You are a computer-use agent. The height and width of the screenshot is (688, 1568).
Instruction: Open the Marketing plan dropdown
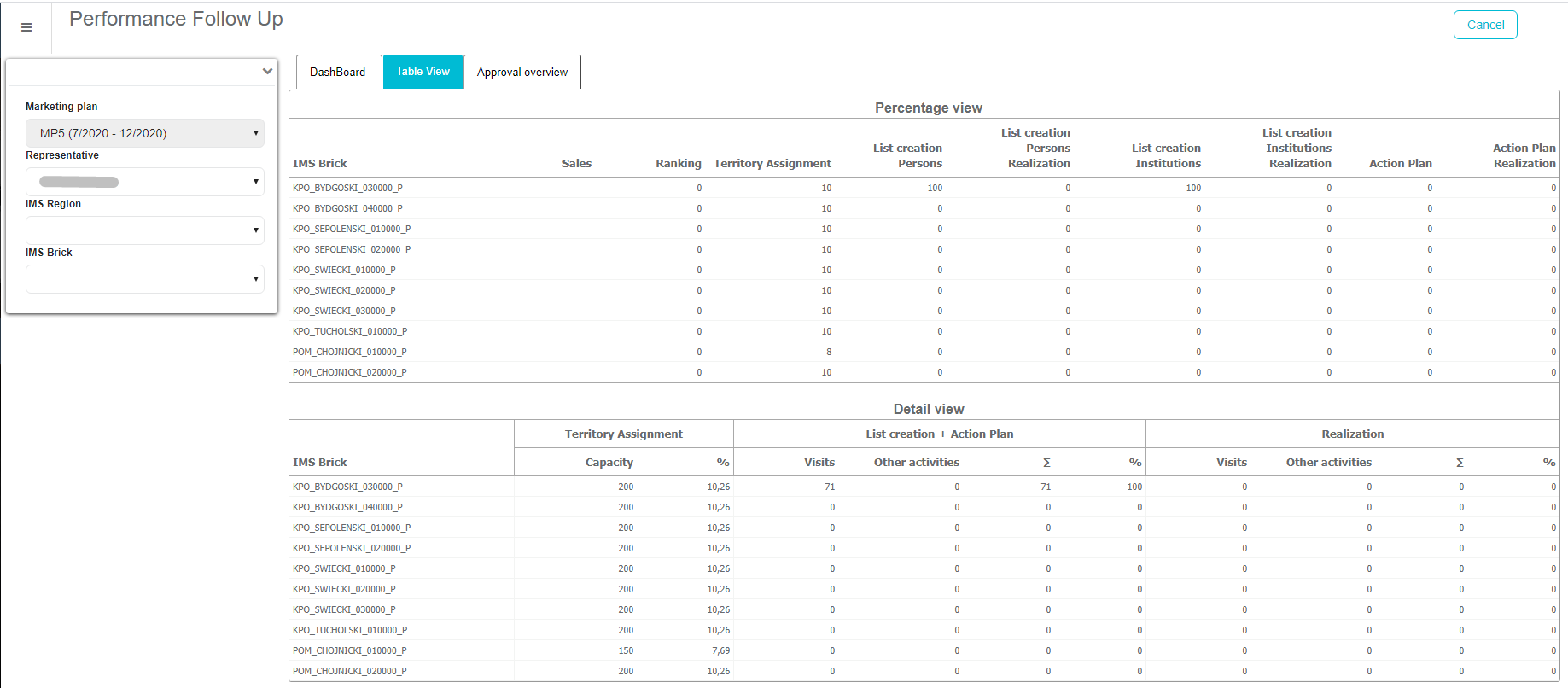pos(144,133)
